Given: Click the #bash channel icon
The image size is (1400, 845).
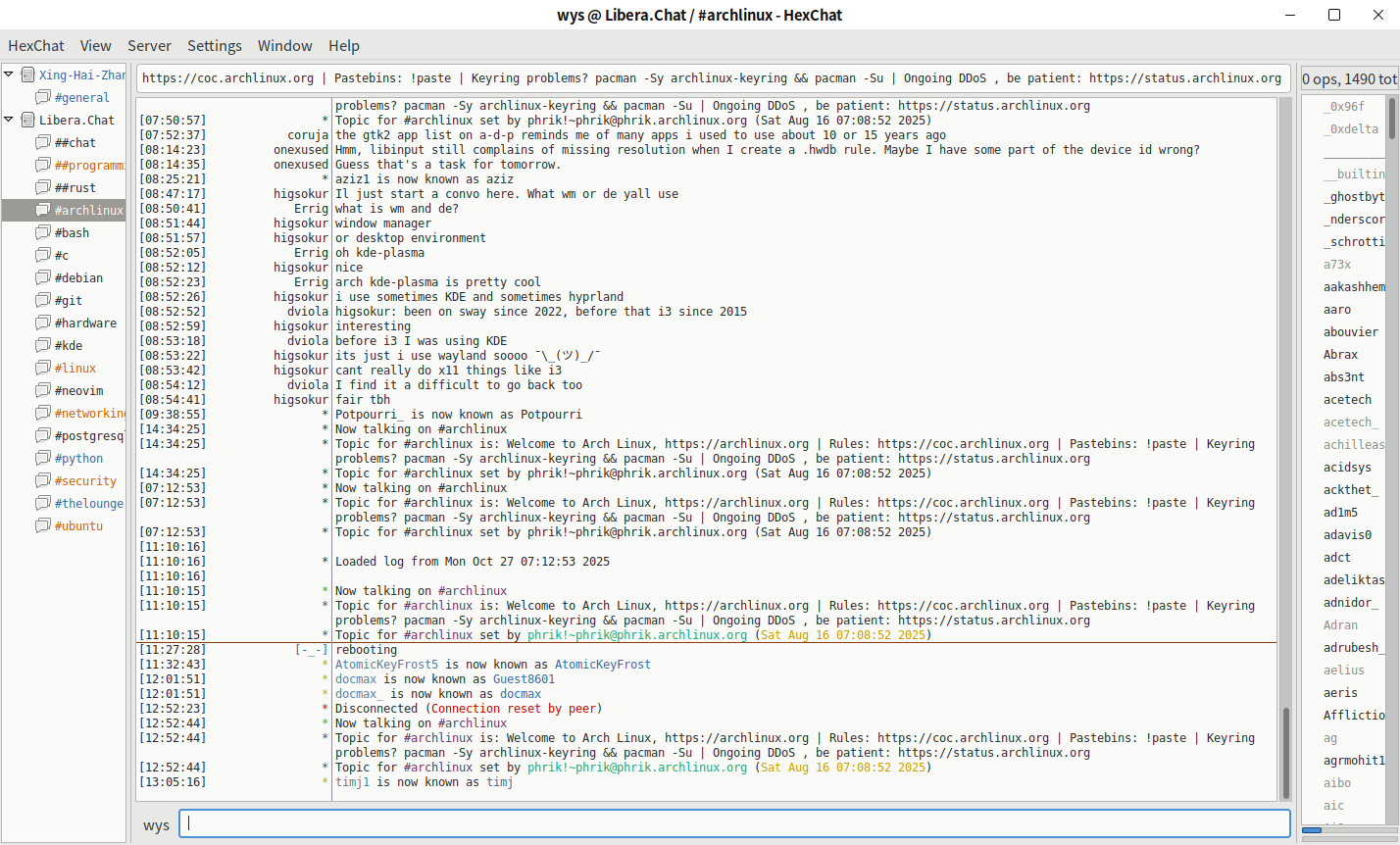Looking at the screenshot, I should 42,232.
